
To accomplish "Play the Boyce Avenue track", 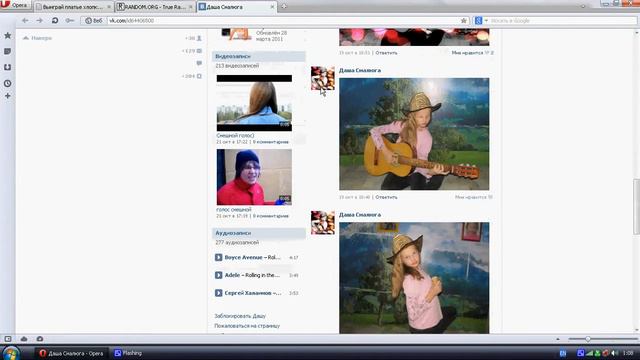I will click(218, 258).
